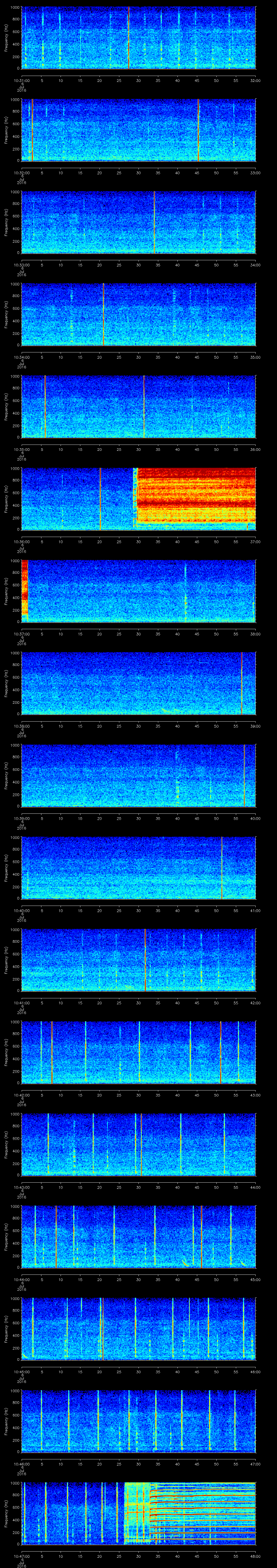Select the spectrogram panel starting at 10:44:00
This screenshot has width=277, height=1568.
pos(139,1237)
